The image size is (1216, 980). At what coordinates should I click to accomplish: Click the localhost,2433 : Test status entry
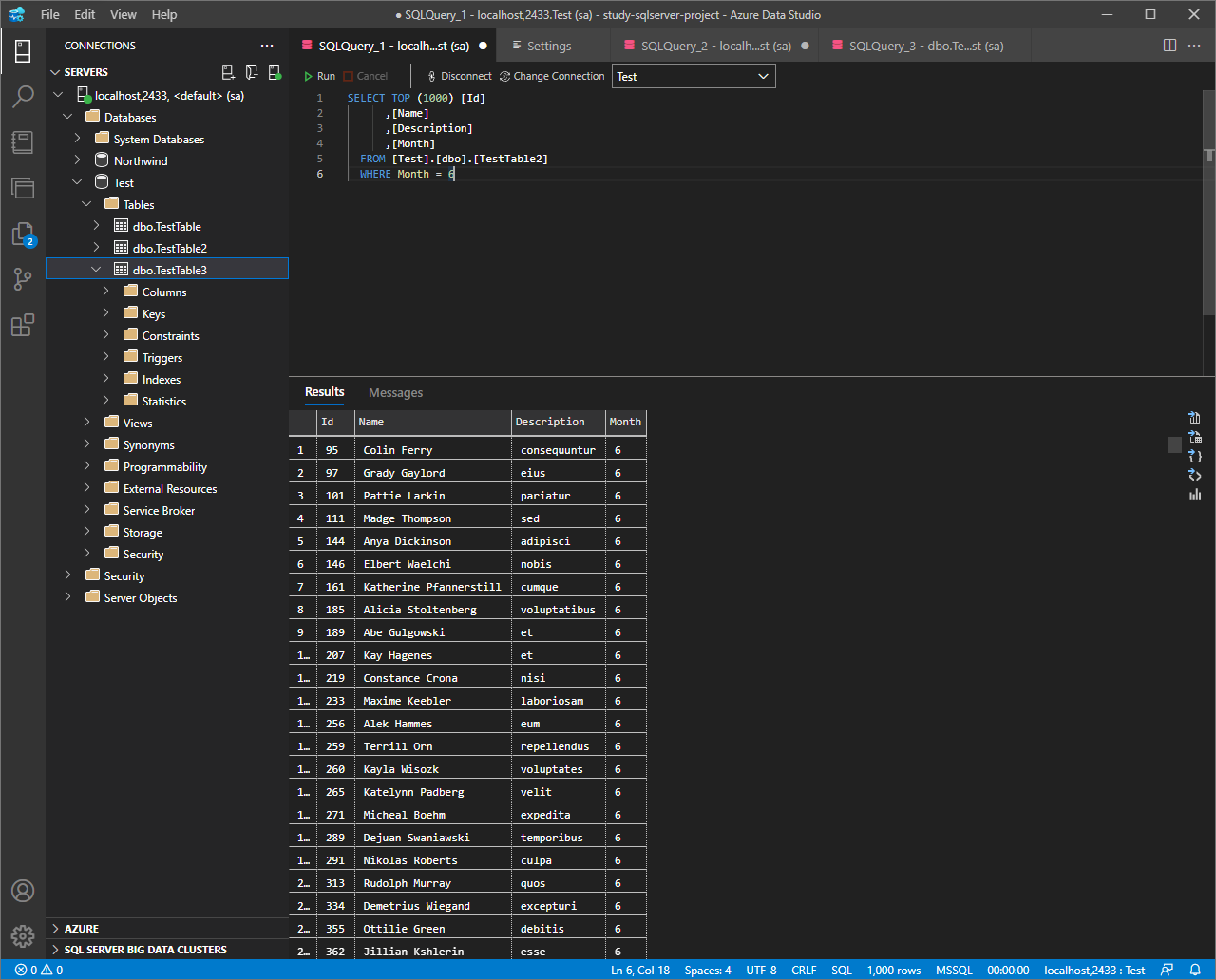(x=1094, y=971)
